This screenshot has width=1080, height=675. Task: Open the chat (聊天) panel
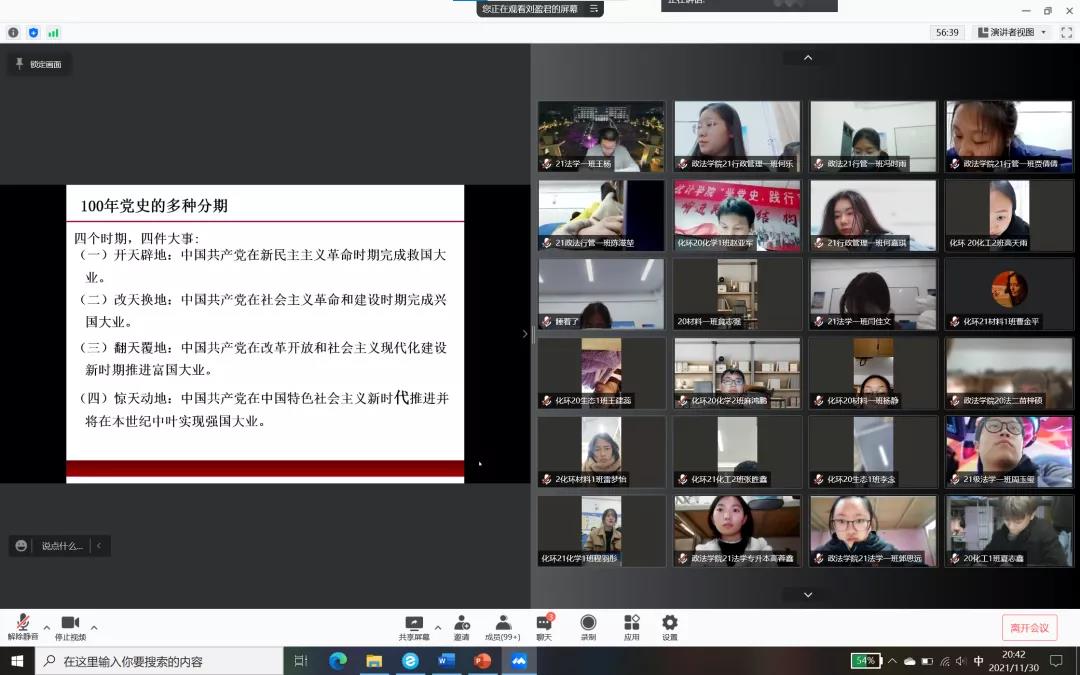(544, 627)
